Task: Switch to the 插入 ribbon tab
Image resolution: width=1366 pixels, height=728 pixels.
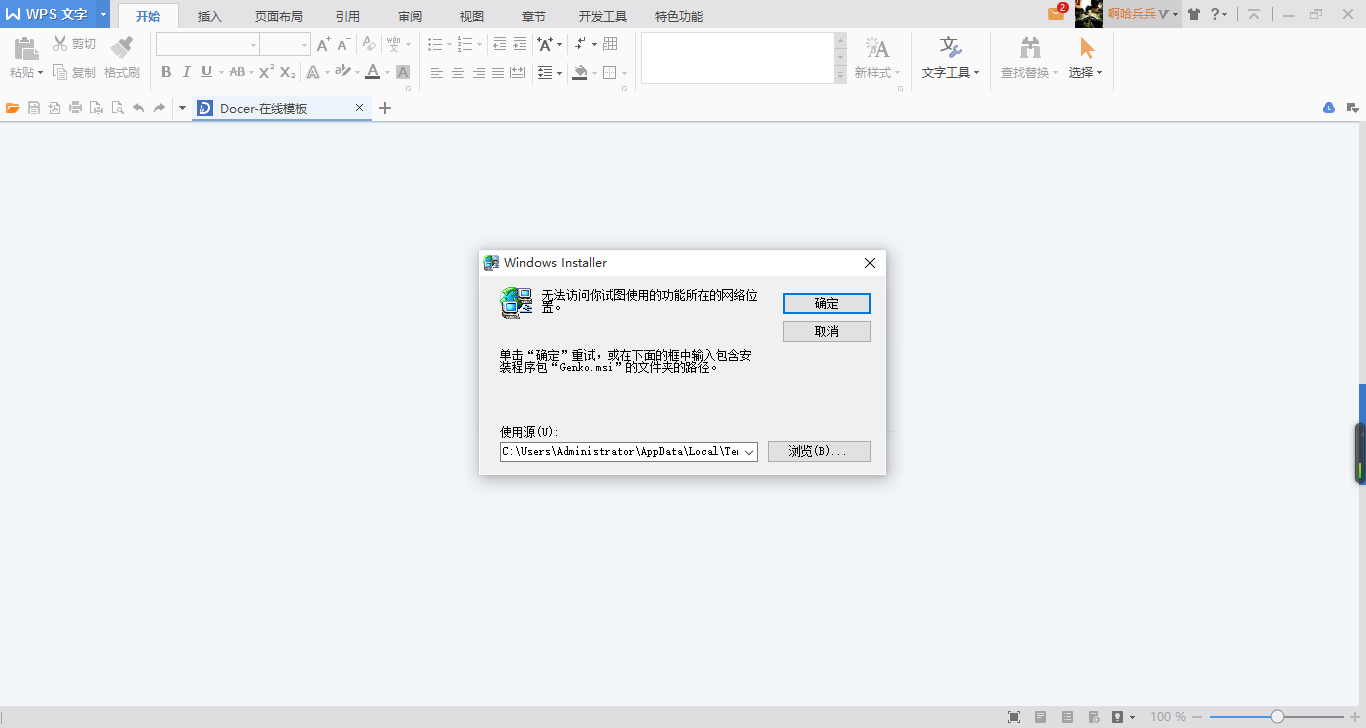Action: (208, 16)
